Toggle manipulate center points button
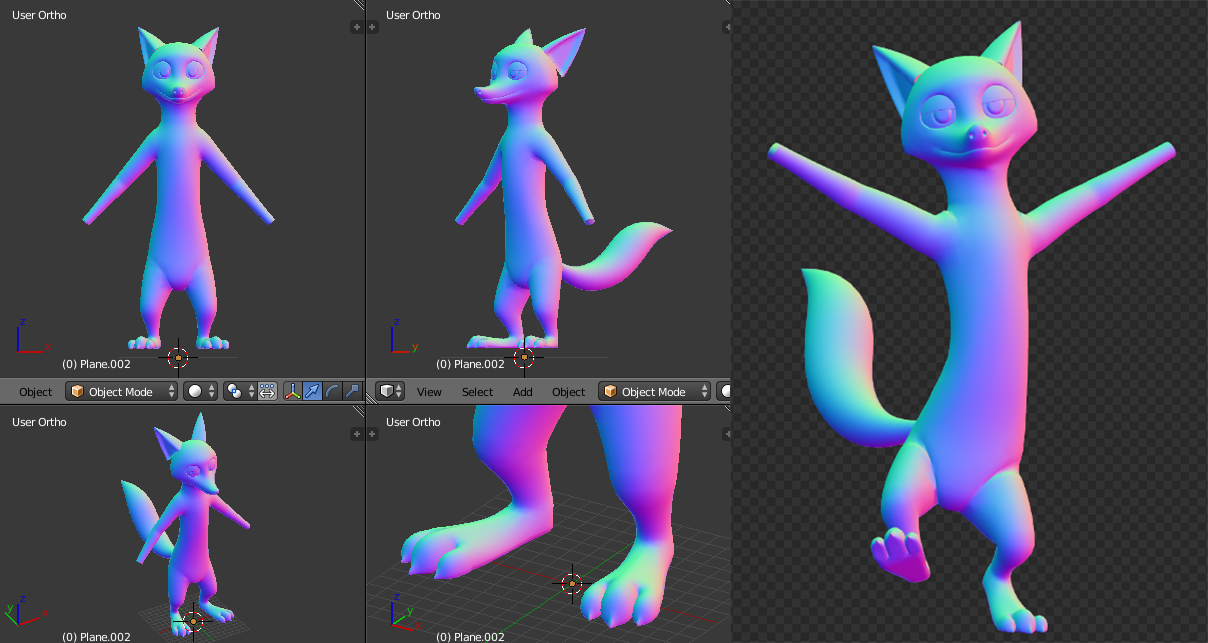The height and width of the screenshot is (643, 1208). tap(267, 391)
